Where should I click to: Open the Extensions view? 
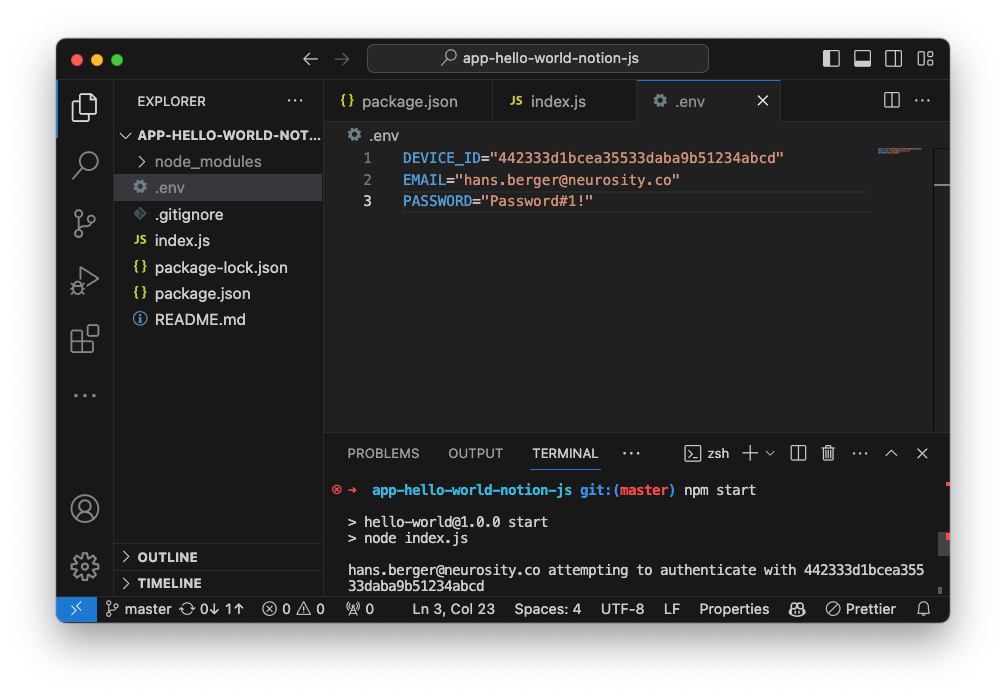[x=84, y=338]
